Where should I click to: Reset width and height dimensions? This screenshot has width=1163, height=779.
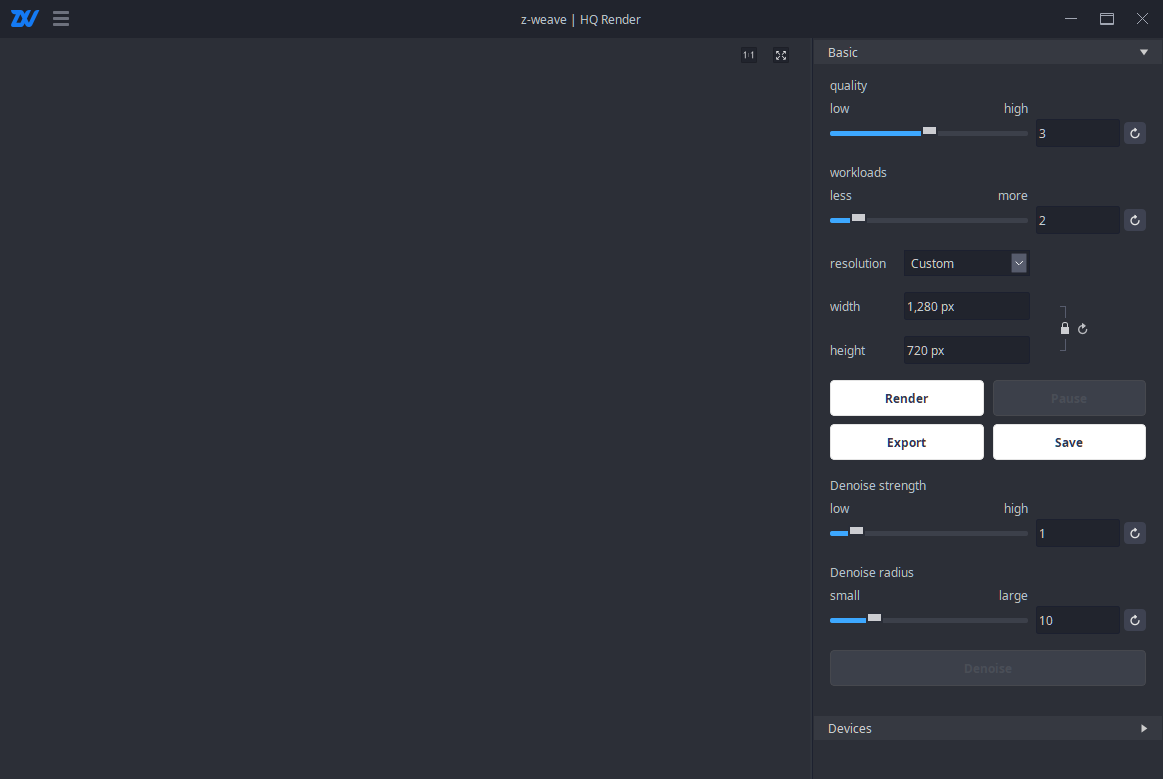pos(1083,329)
